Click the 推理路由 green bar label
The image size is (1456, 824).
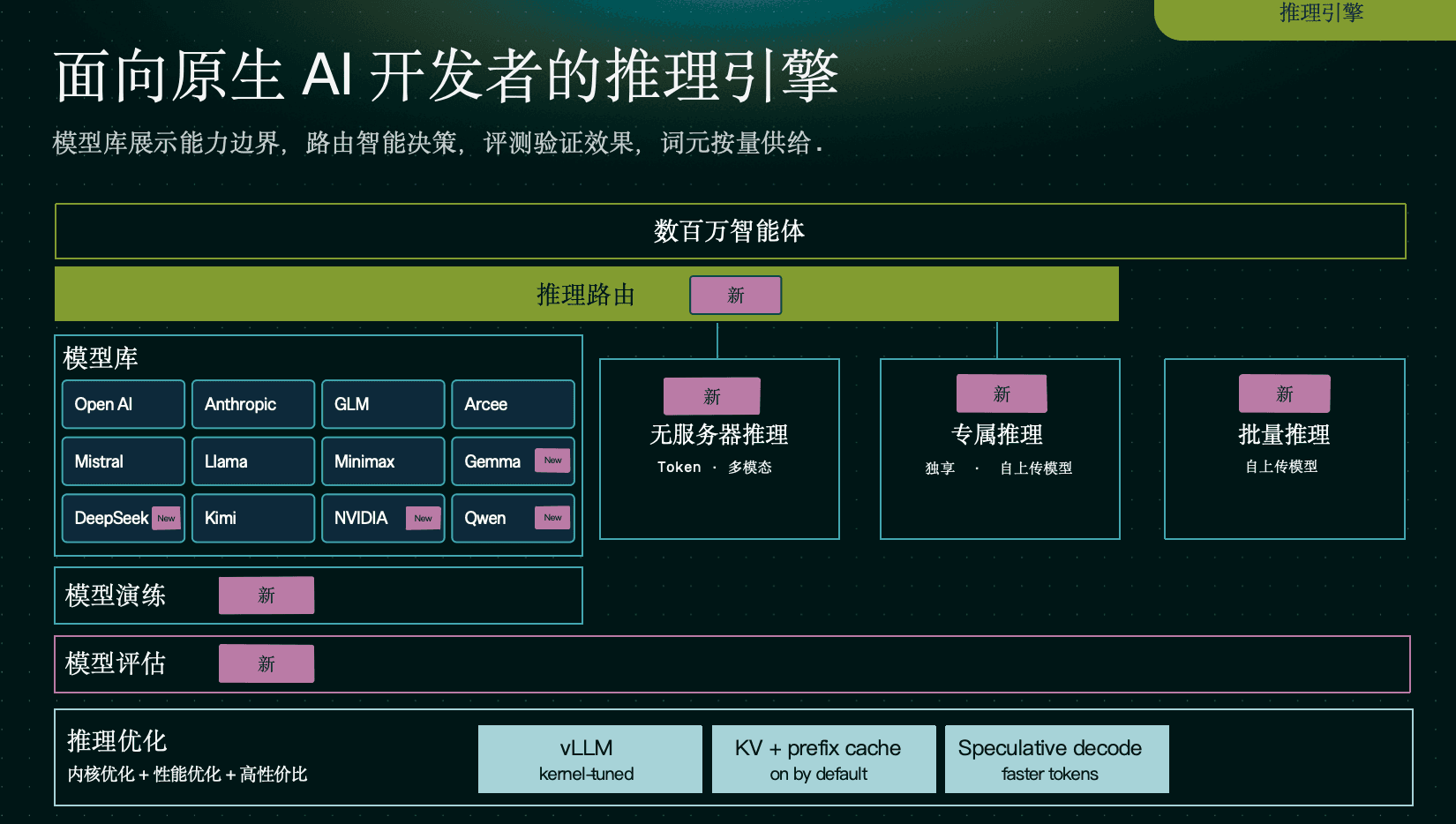(x=586, y=295)
